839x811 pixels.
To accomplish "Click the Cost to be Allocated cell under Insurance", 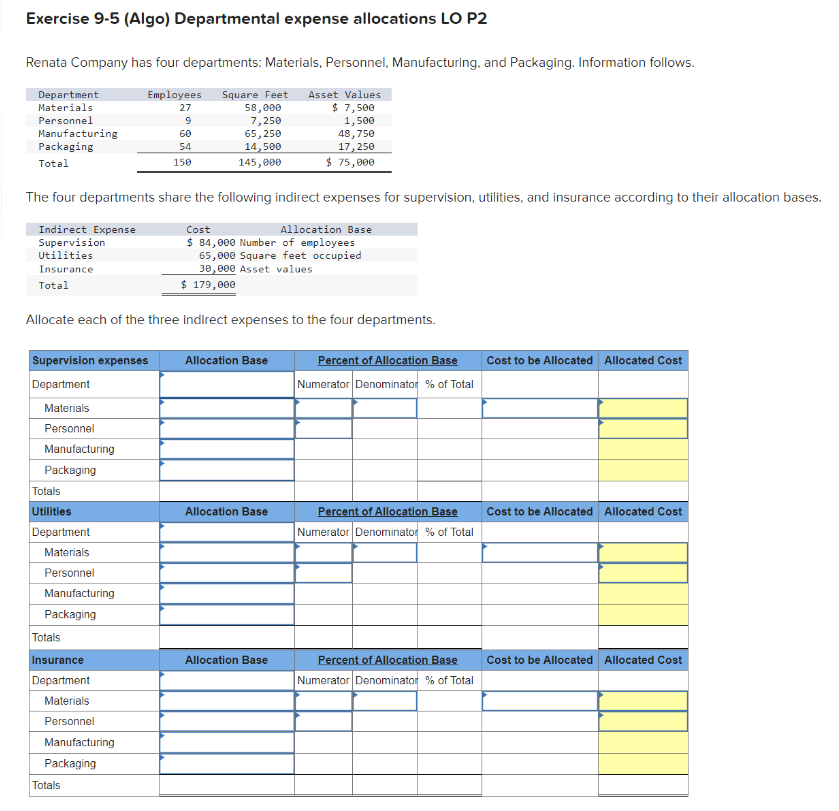I will 539,700.
